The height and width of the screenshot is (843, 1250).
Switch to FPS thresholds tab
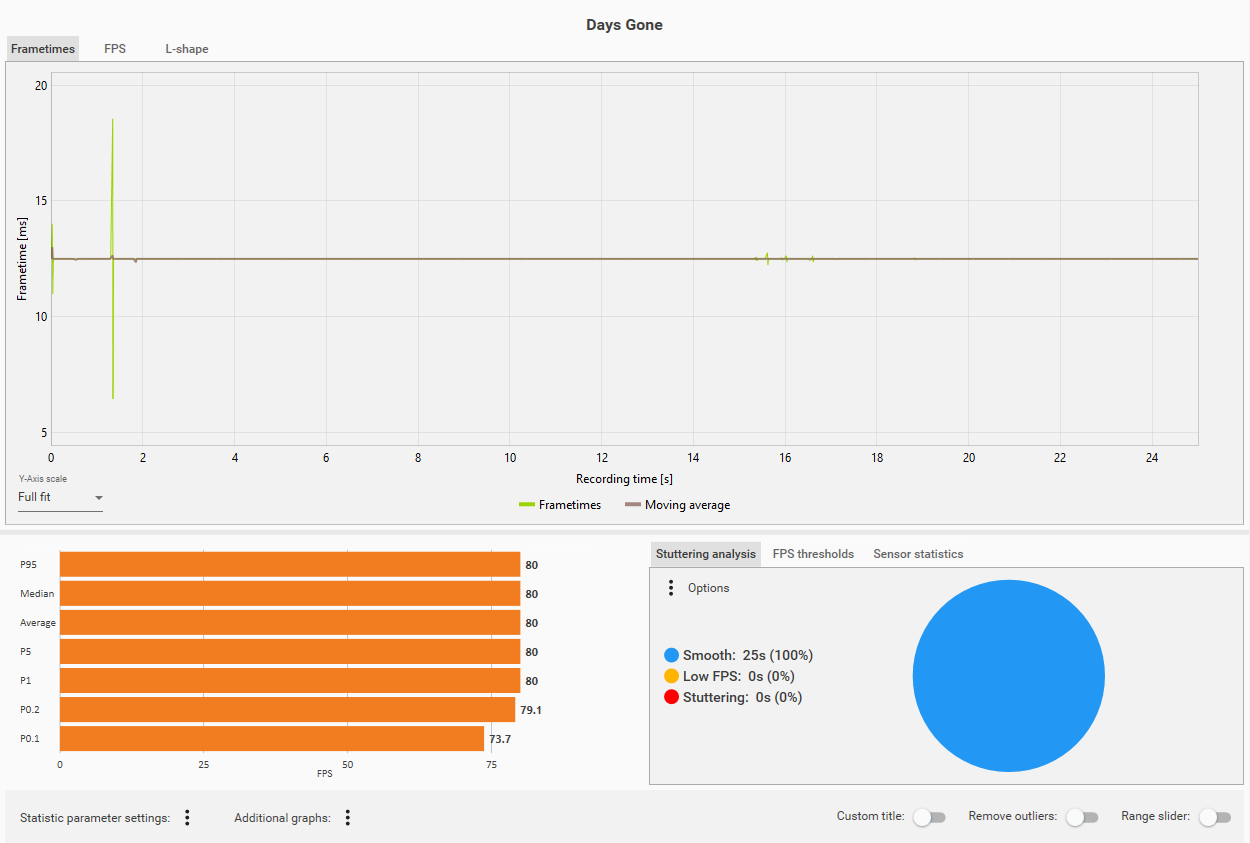tap(813, 554)
